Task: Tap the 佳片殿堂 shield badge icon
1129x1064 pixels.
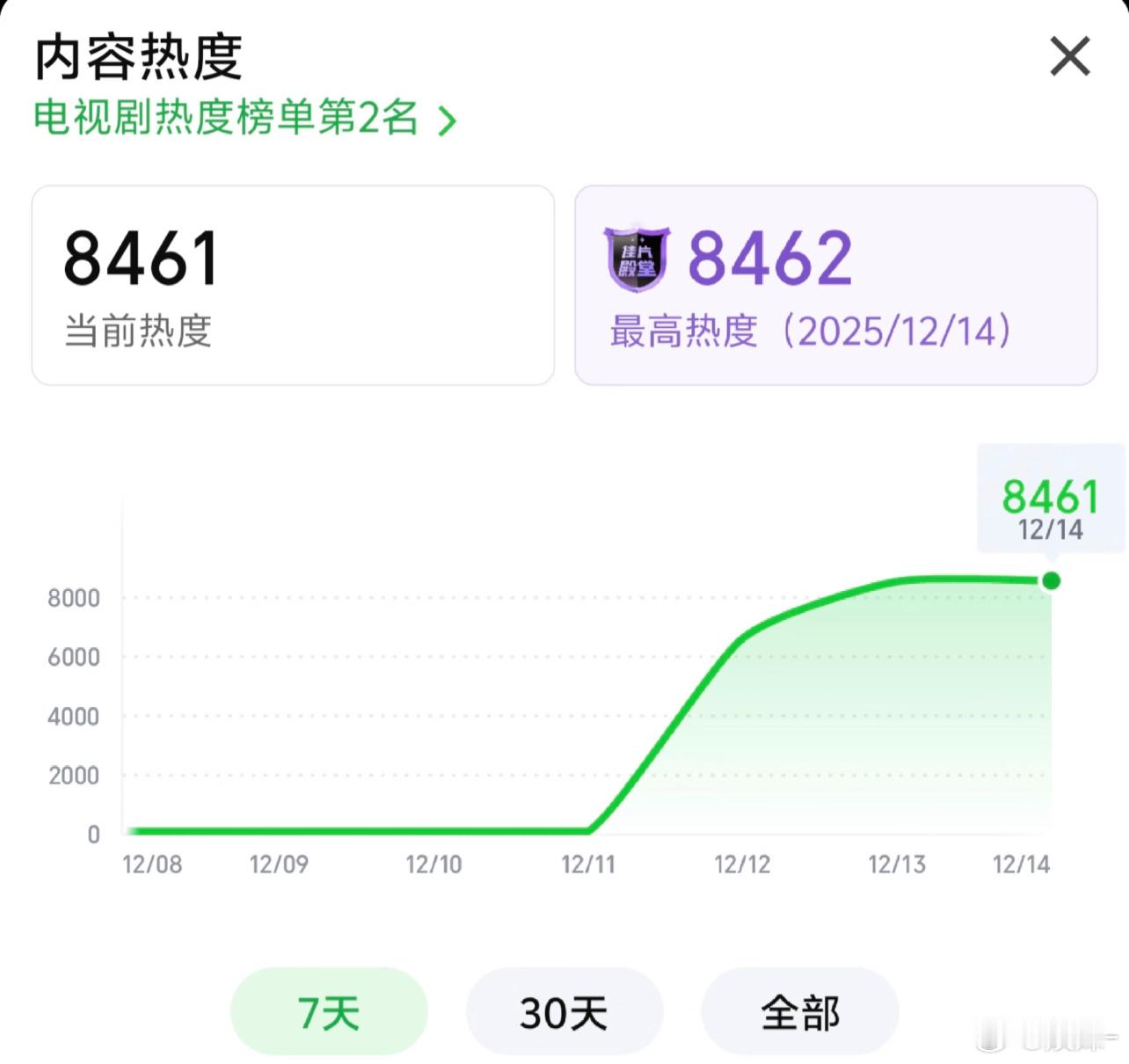Action: tap(636, 259)
